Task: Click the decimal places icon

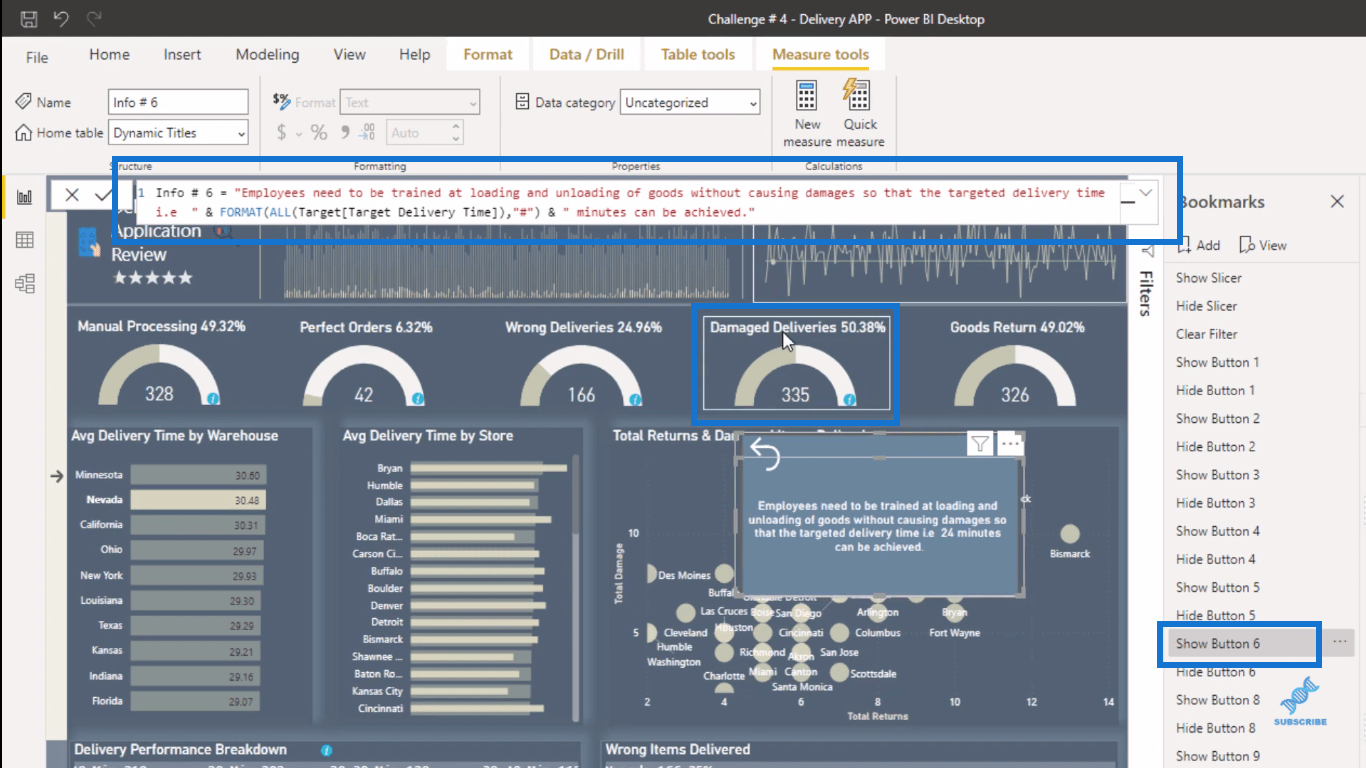Action: 367,132
